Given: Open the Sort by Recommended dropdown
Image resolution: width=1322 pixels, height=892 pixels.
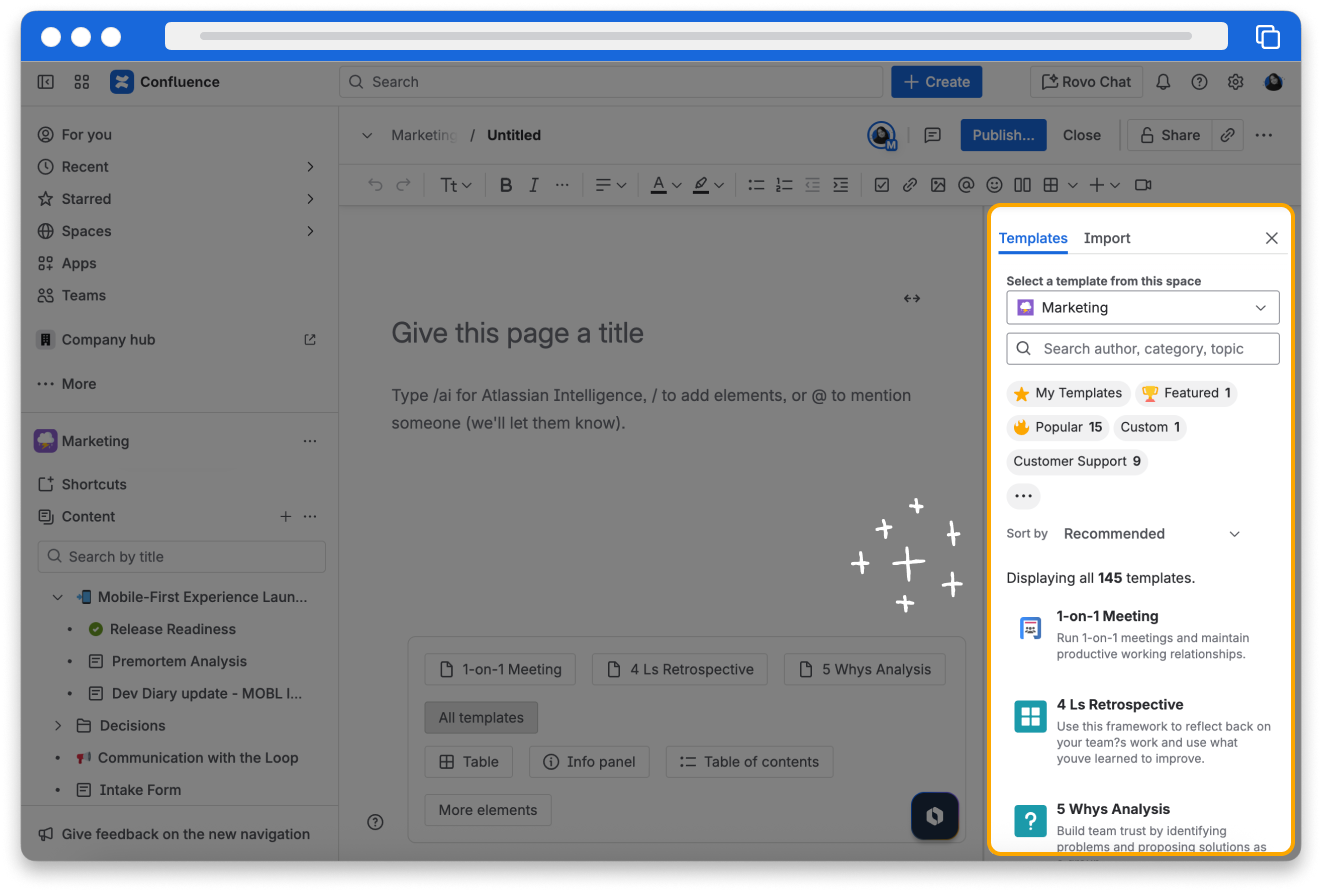Looking at the screenshot, I should (x=1150, y=534).
